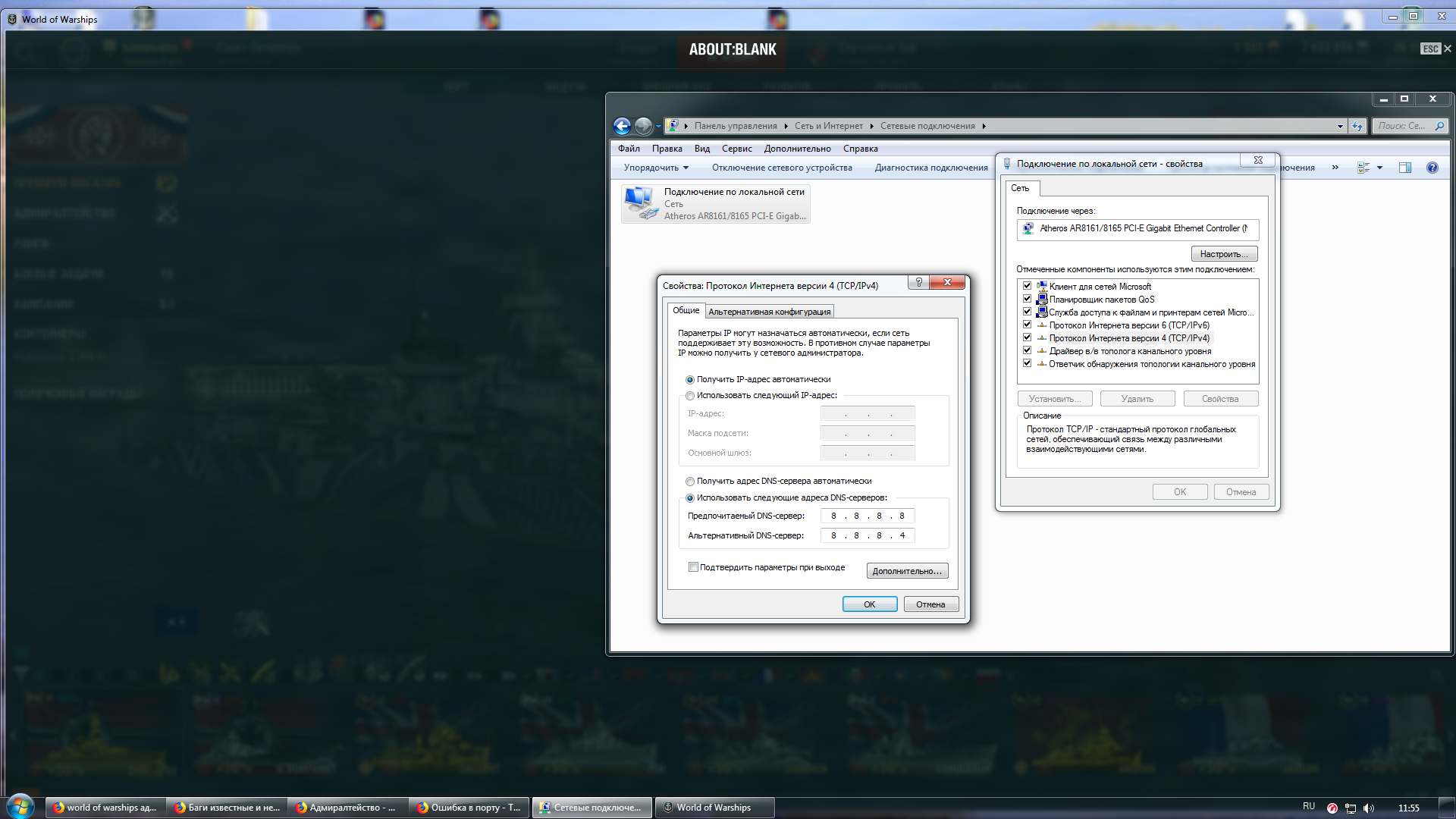1456x819 pixels.
Task: Click 'Отключение сетевого устройства' toolbar command
Action: [782, 168]
